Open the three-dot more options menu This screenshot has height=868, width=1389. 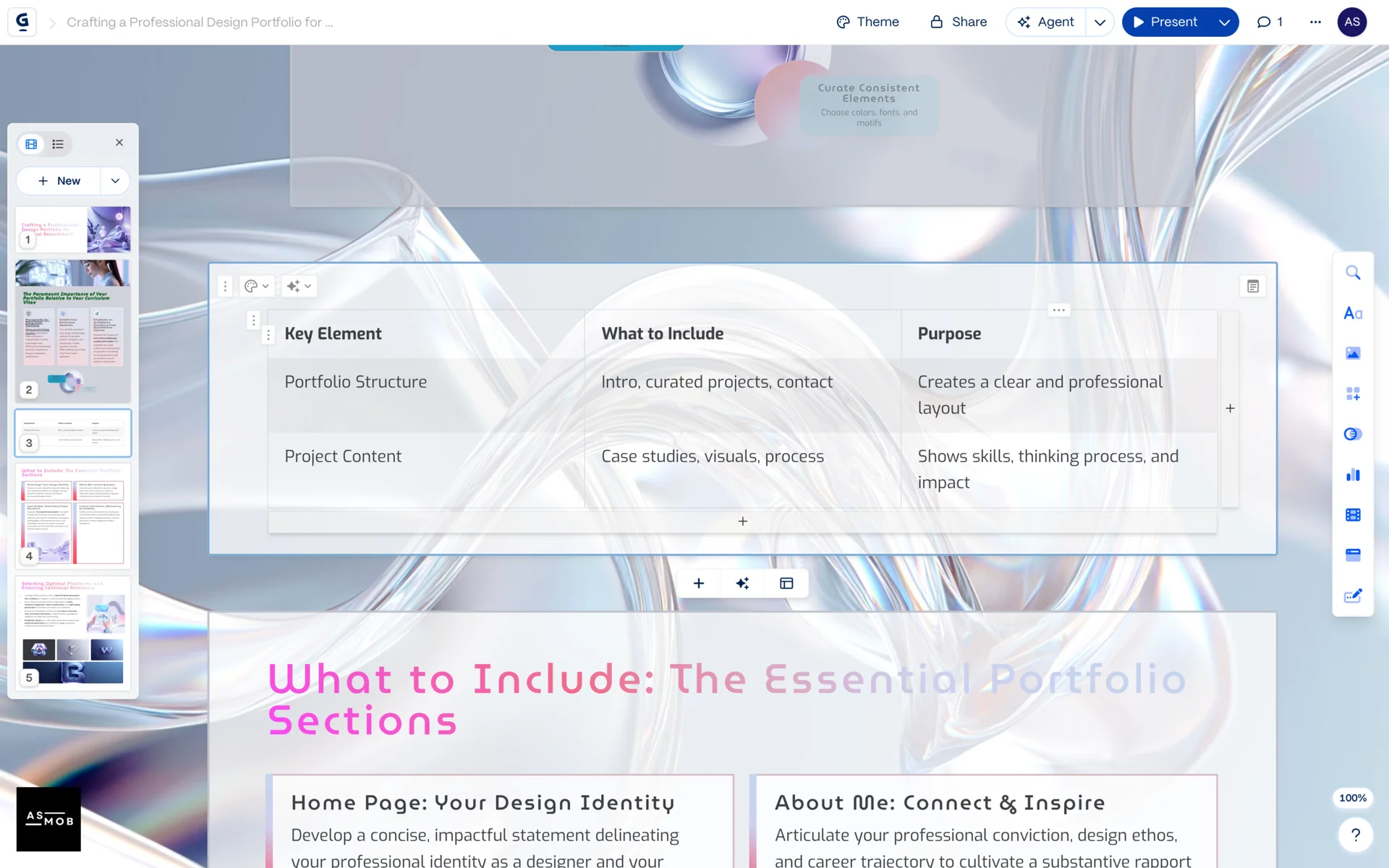[x=1315, y=22]
